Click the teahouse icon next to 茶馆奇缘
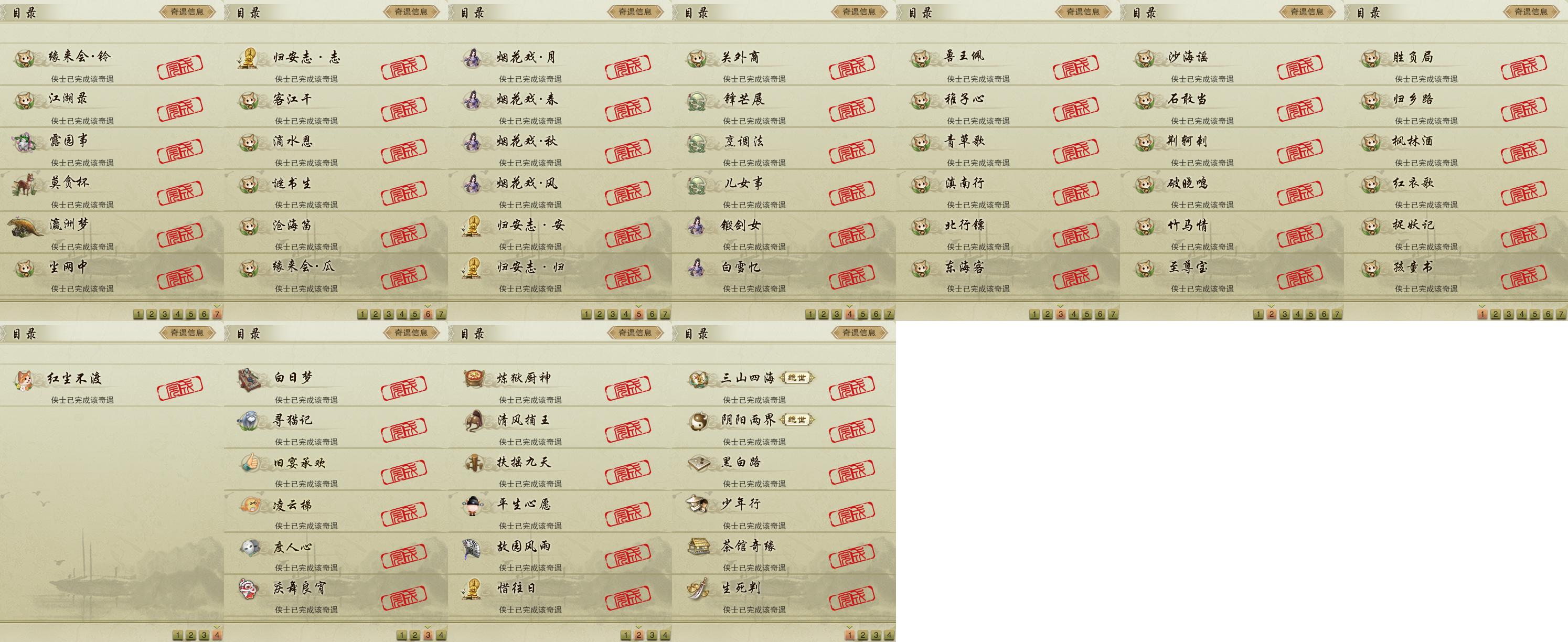The width and height of the screenshot is (1568, 642). (698, 547)
